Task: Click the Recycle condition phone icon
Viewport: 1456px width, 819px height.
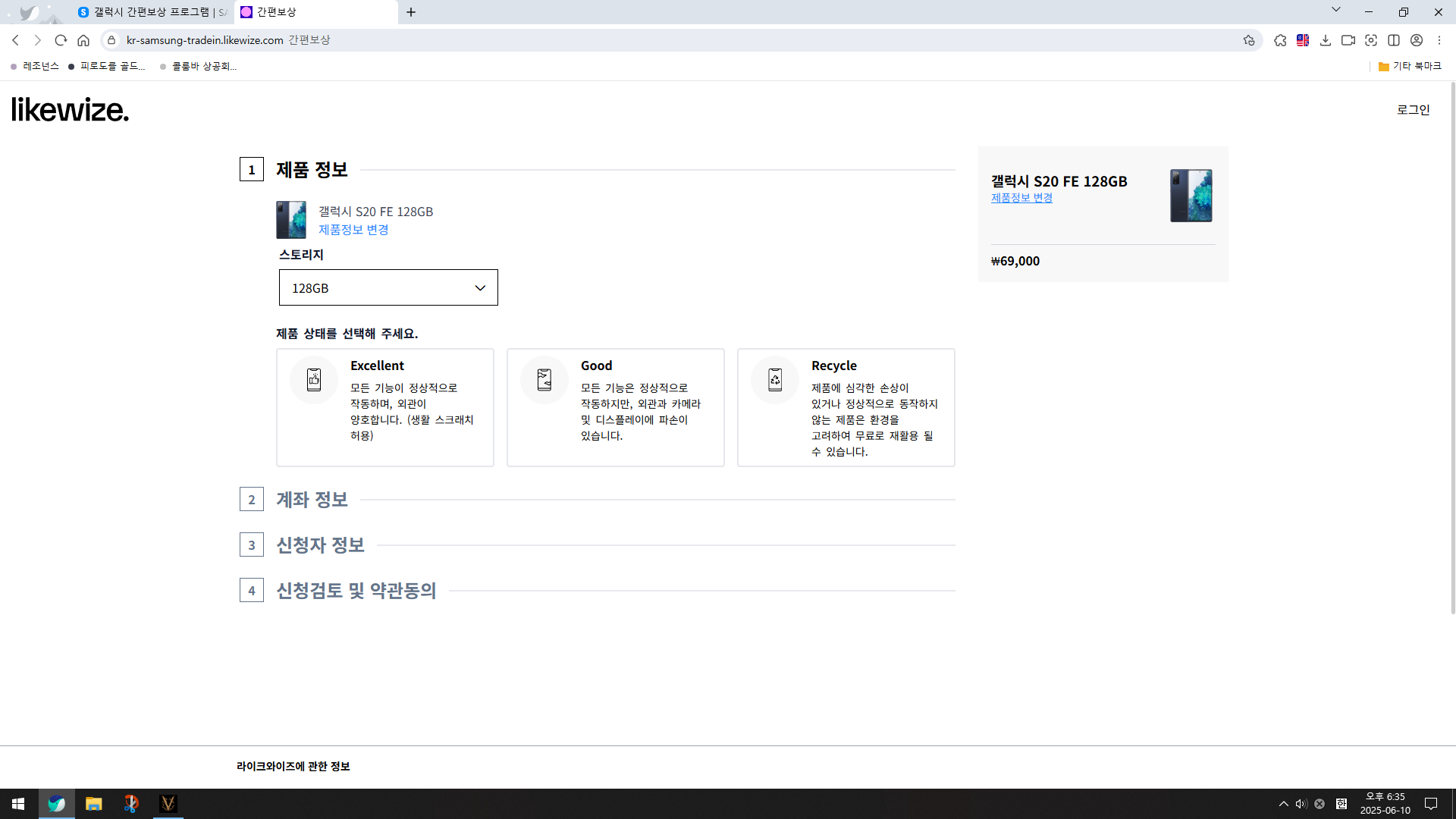Action: tap(775, 379)
